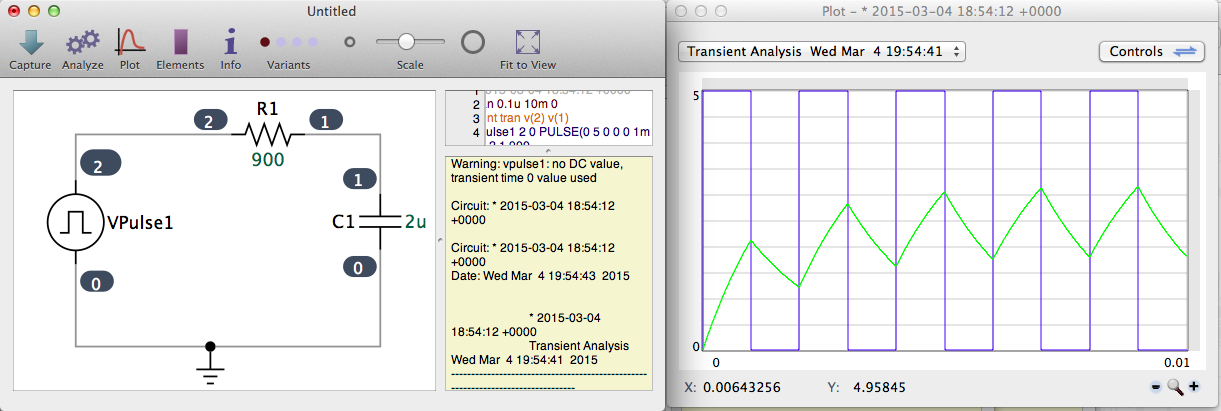Screen dimensions: 1221x411
Task: Click node label 0 below VPulse1
Action: pos(97,283)
